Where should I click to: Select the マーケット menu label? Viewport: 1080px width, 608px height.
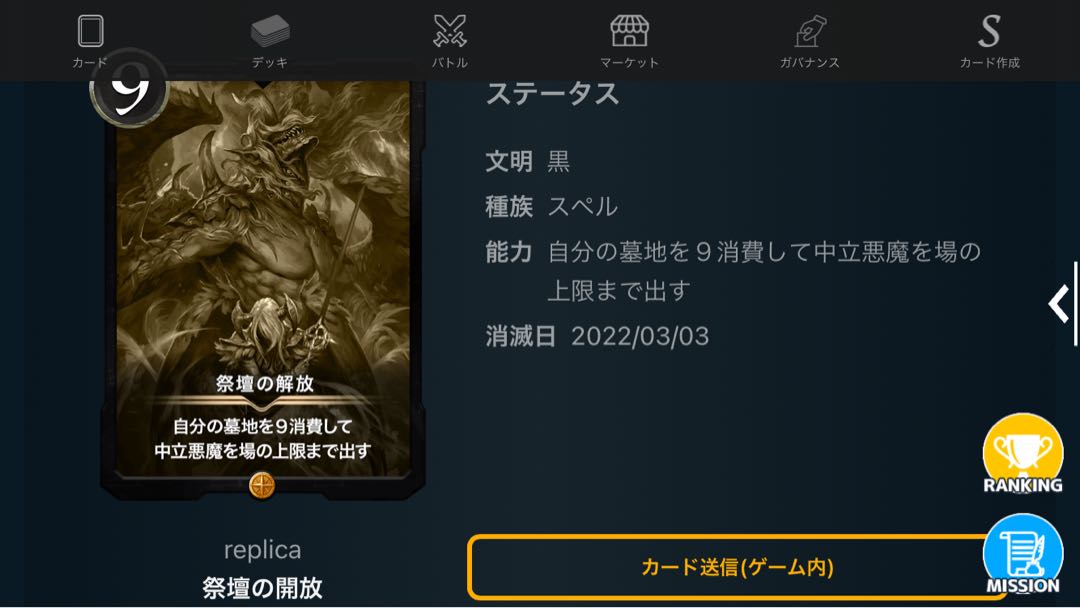click(630, 63)
